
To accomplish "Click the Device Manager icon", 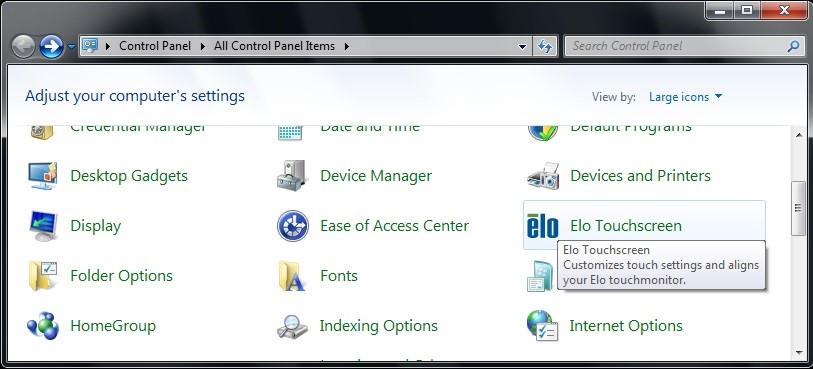I will click(x=292, y=176).
